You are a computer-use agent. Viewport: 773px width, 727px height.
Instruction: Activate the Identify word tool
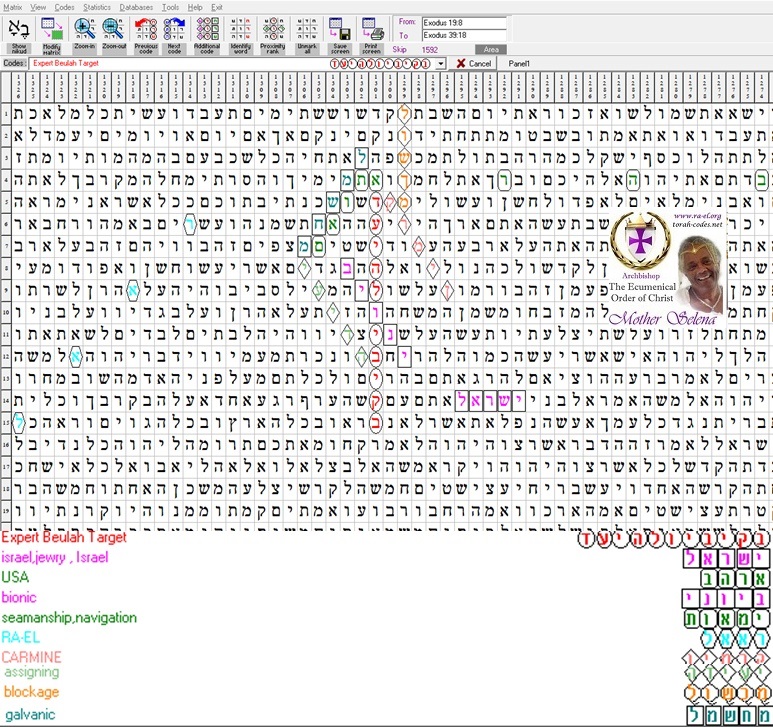point(241,30)
